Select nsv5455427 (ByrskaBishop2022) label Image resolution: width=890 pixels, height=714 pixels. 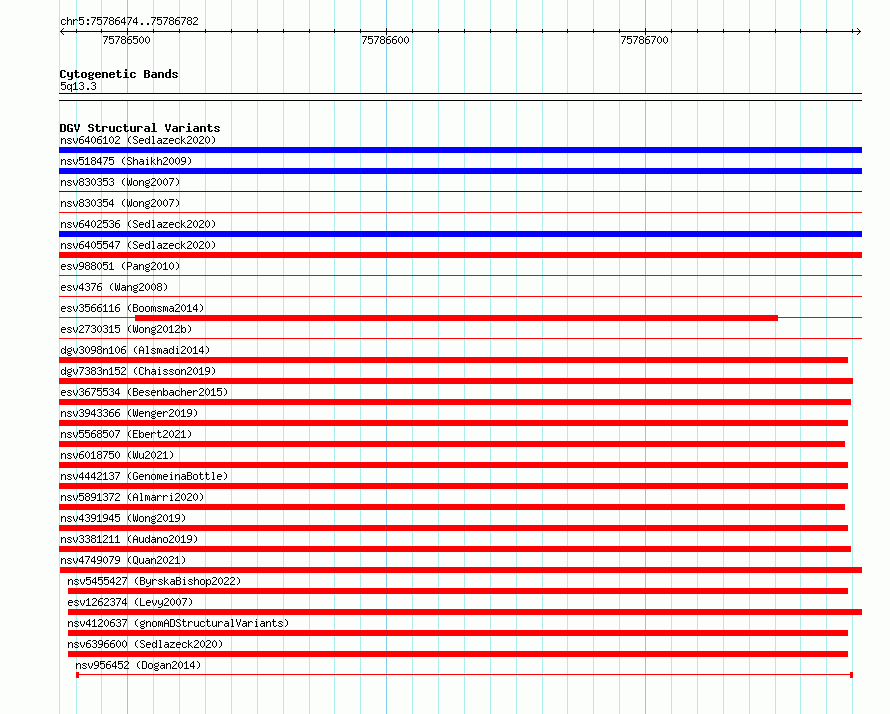pos(154,581)
